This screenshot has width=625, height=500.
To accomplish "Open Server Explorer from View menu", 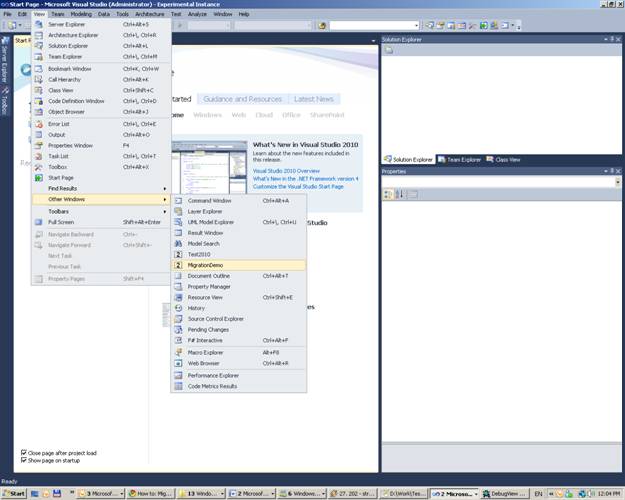I will 101,24.
